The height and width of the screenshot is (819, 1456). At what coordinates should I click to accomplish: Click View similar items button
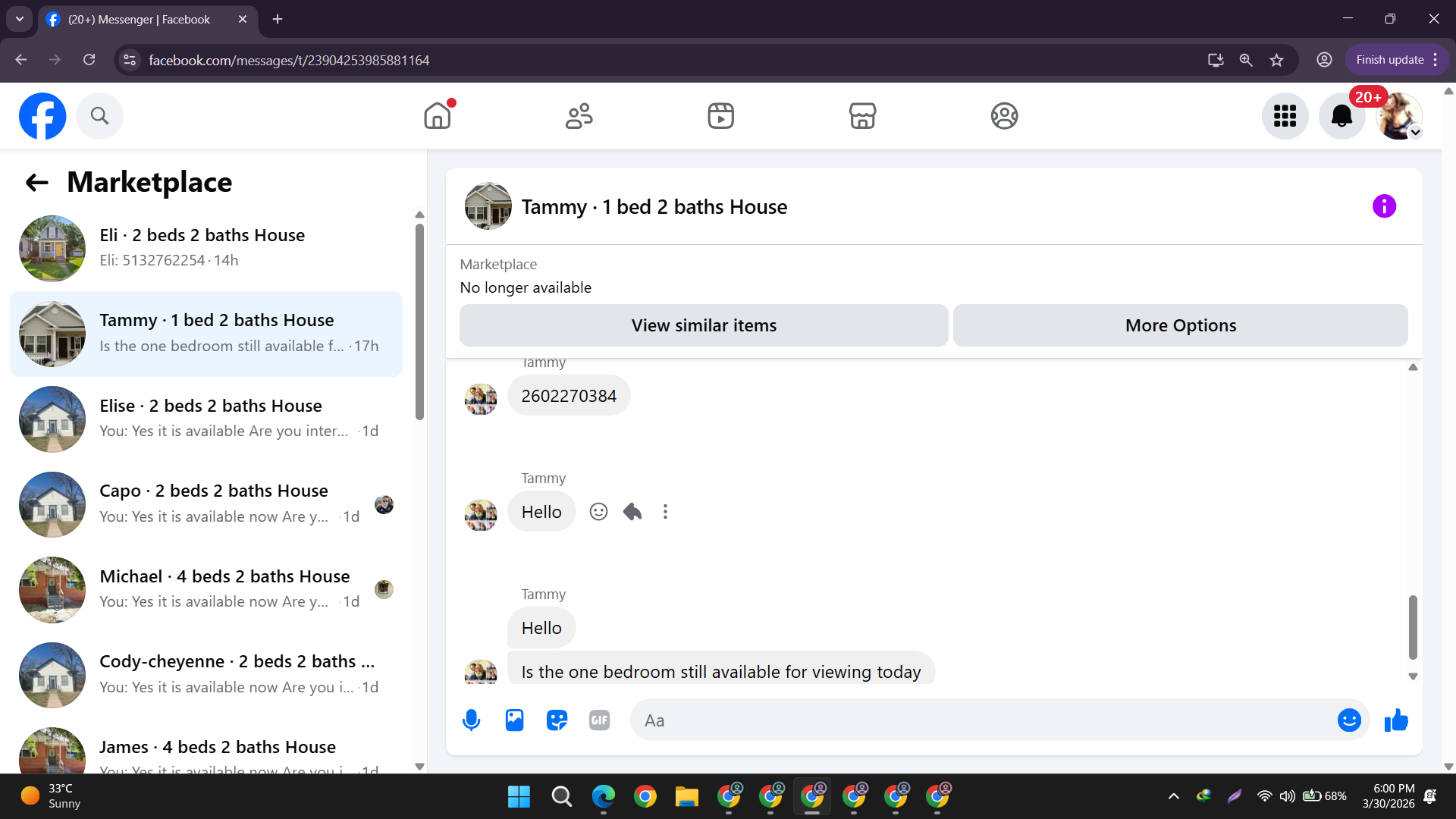[703, 325]
